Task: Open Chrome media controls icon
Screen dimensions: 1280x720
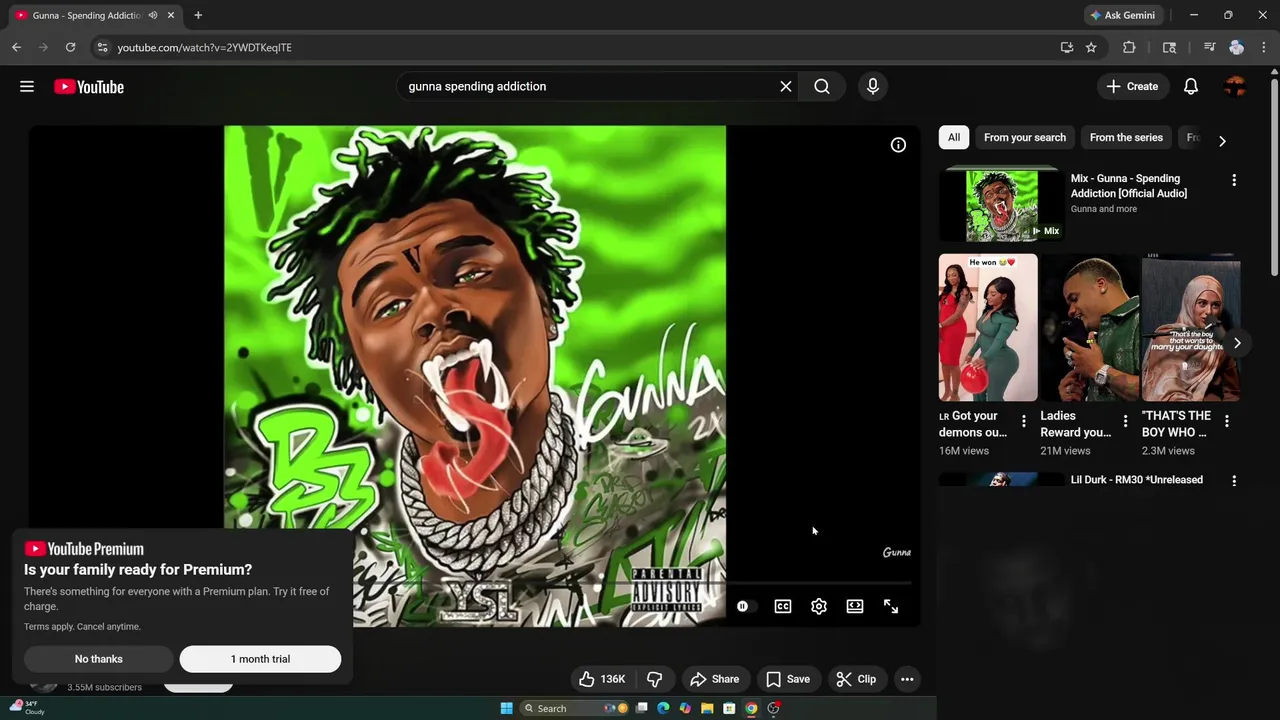Action: click(1209, 47)
